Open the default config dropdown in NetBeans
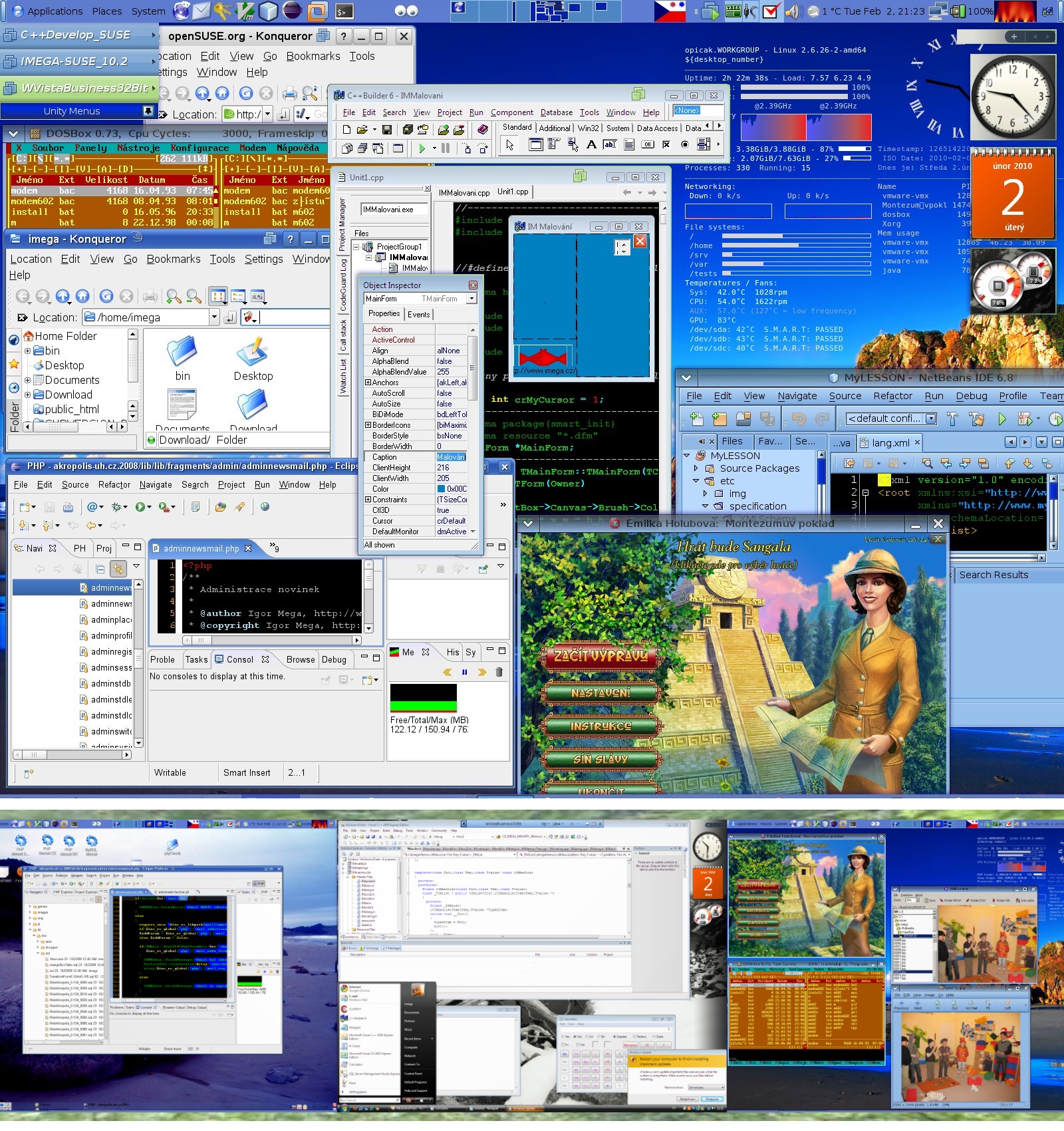 click(x=930, y=418)
